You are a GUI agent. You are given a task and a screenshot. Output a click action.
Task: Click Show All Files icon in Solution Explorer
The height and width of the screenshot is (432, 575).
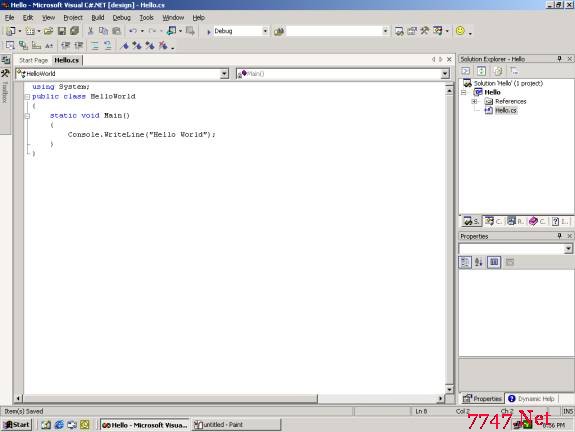[498, 71]
